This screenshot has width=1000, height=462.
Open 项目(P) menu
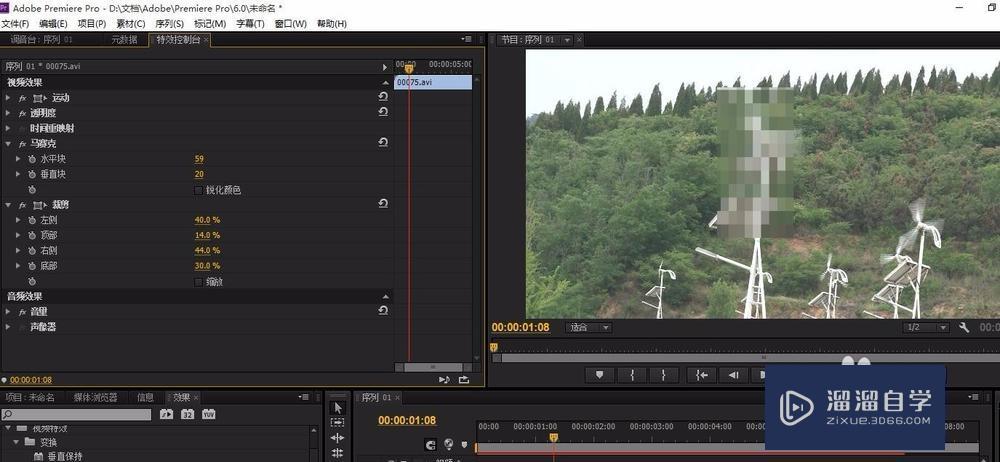[x=92, y=24]
